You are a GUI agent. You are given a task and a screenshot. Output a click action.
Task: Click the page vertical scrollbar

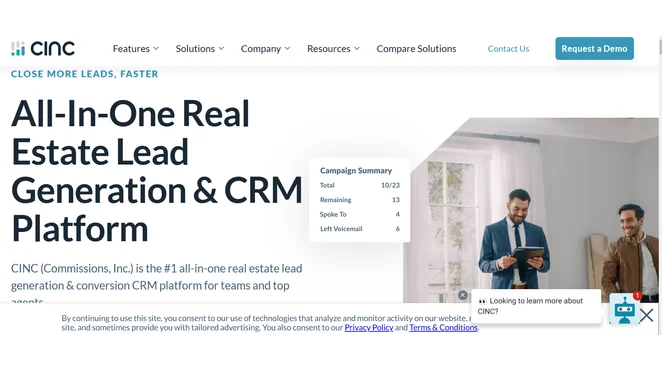[x=660, y=186]
